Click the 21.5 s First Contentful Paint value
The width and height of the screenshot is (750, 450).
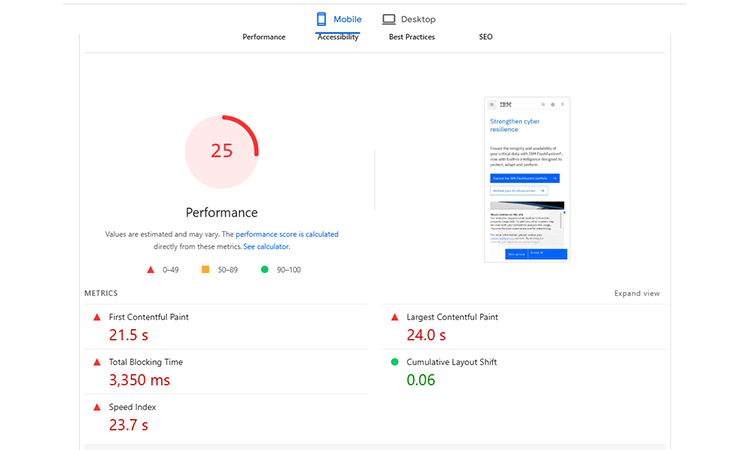[x=128, y=335]
